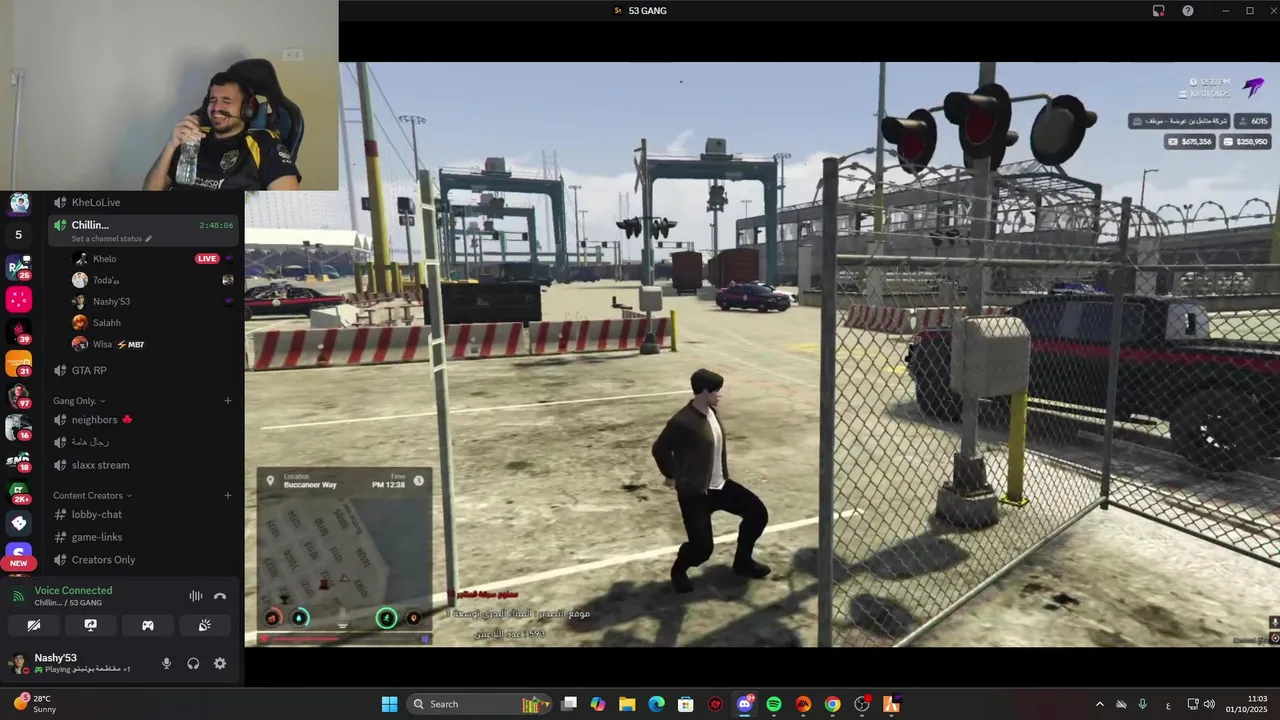Open server icon with 39 badge

click(19, 332)
